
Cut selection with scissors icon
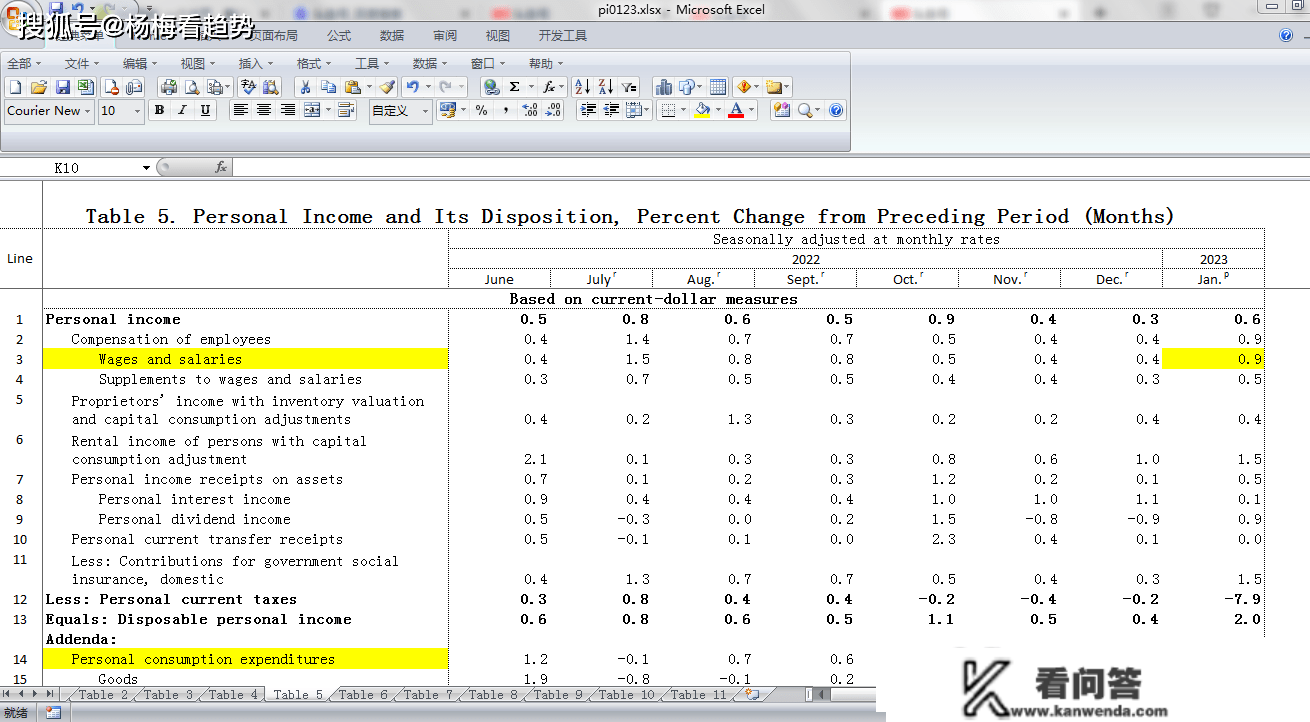pyautogui.click(x=305, y=87)
